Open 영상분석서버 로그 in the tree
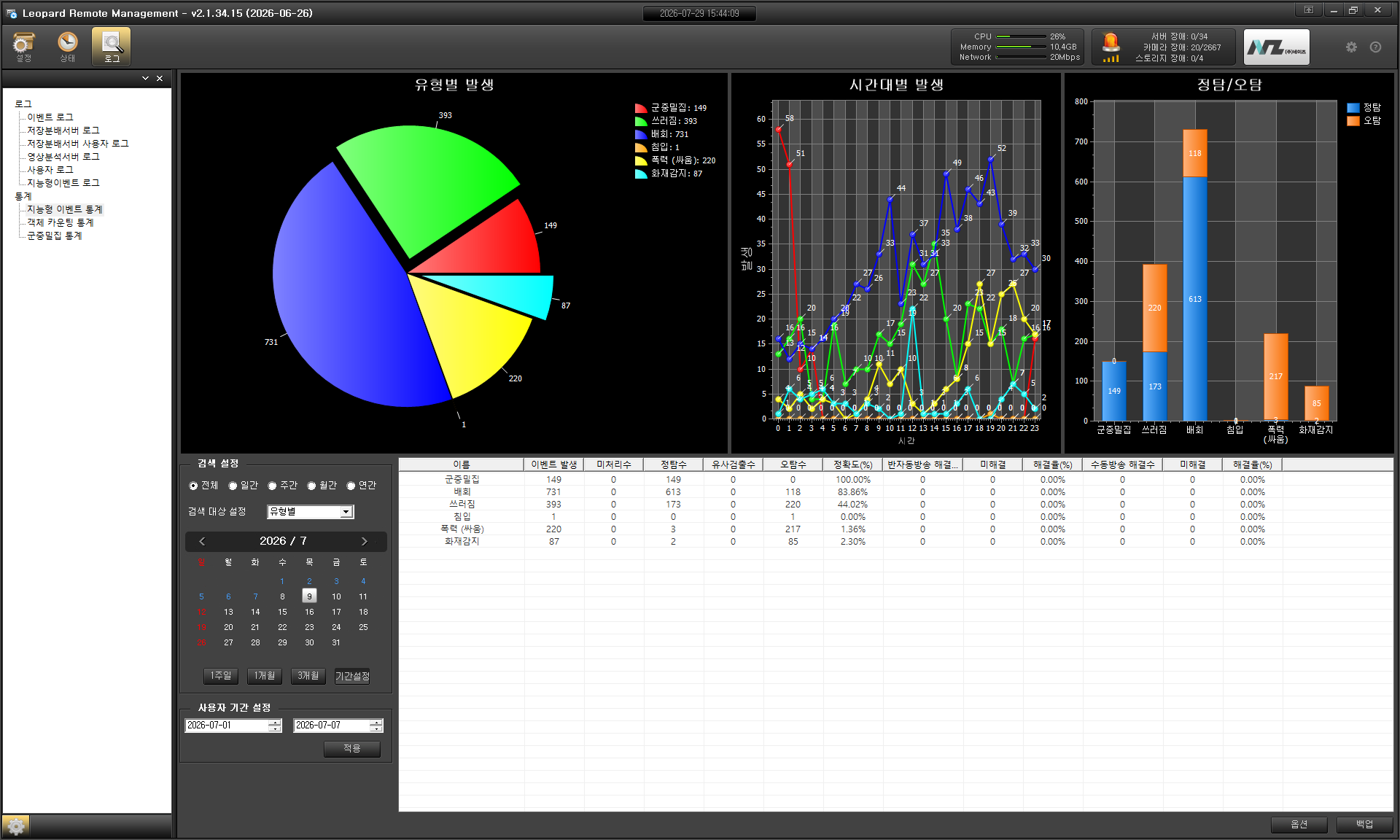Screen dimensions: 1400x840 click(63, 157)
